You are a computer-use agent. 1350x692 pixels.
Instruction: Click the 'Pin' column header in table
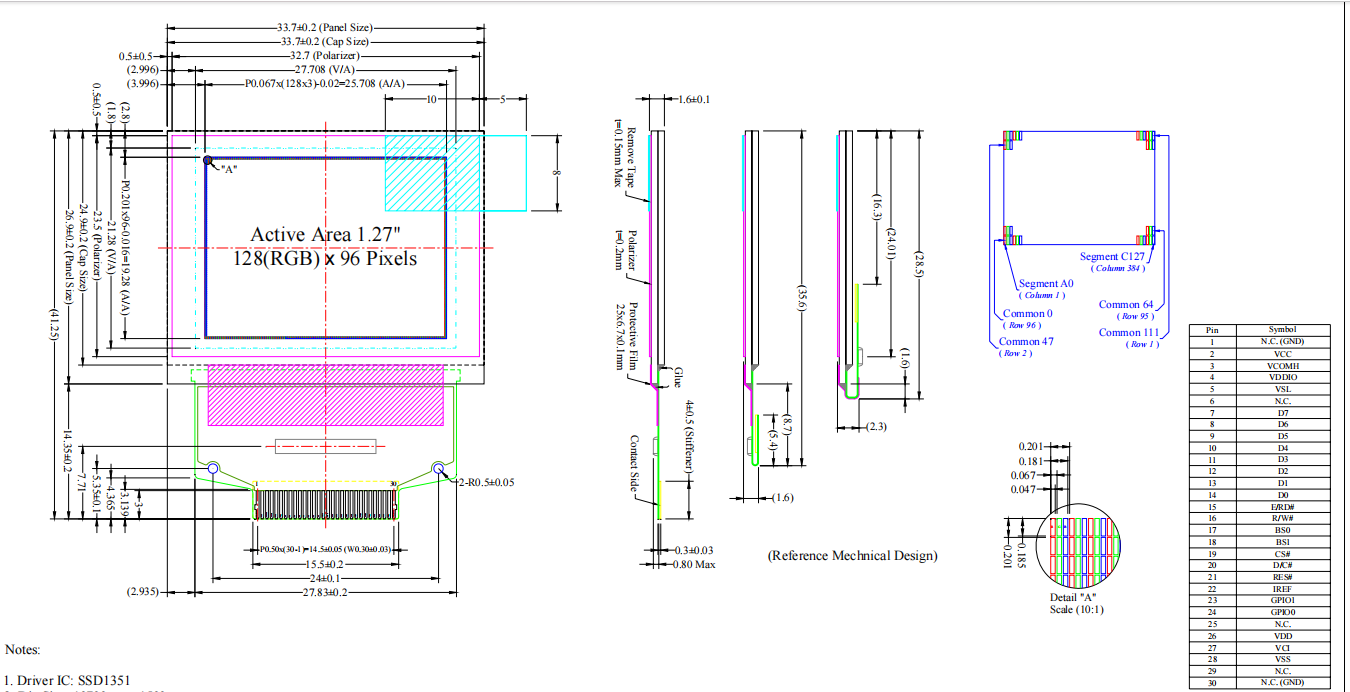pos(1212,329)
